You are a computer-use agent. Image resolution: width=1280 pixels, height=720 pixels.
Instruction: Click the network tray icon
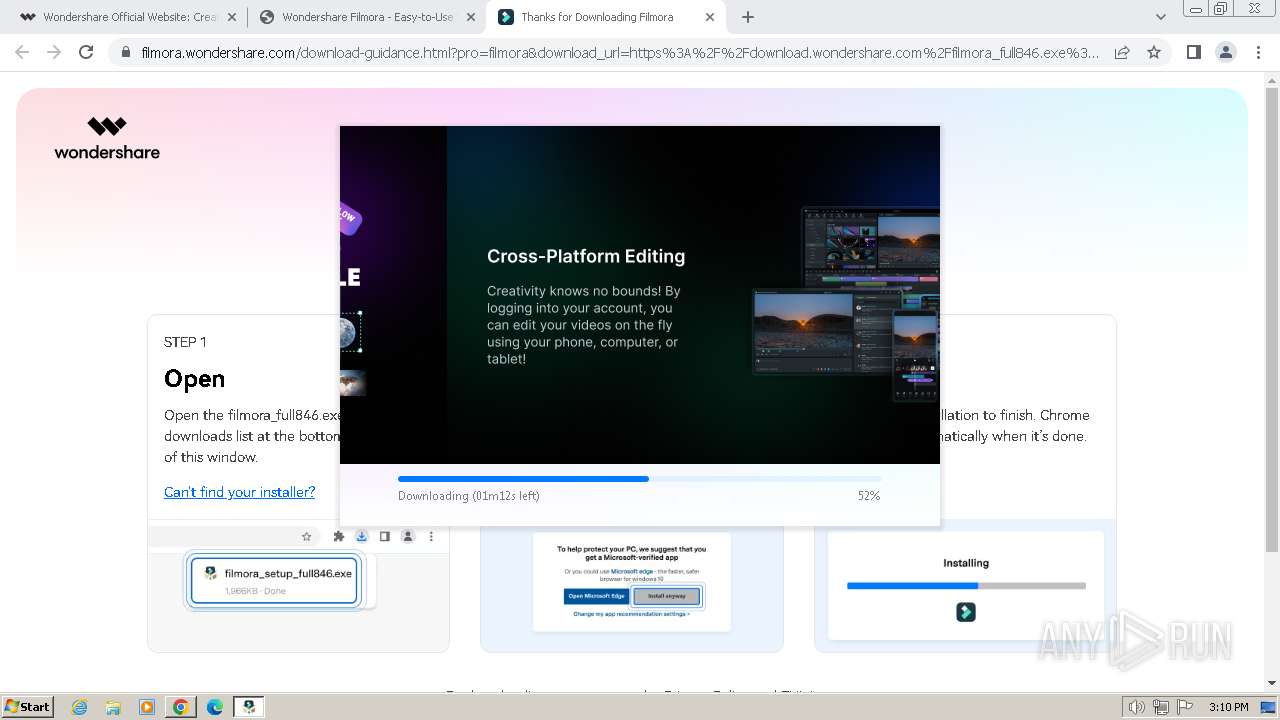tap(1161, 707)
